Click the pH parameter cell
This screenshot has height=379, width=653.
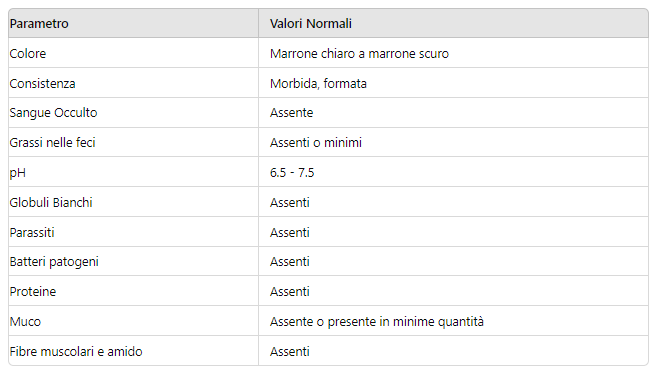tap(133, 172)
